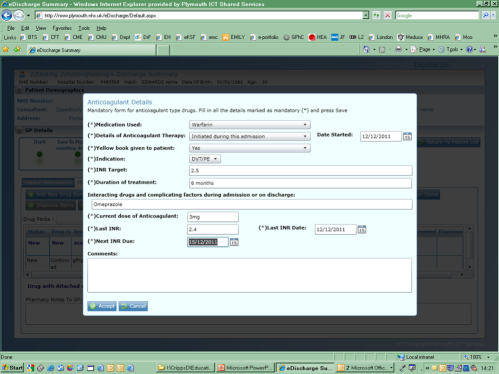
Task: Open the Next INR Due calendar picker
Action: tap(234, 242)
